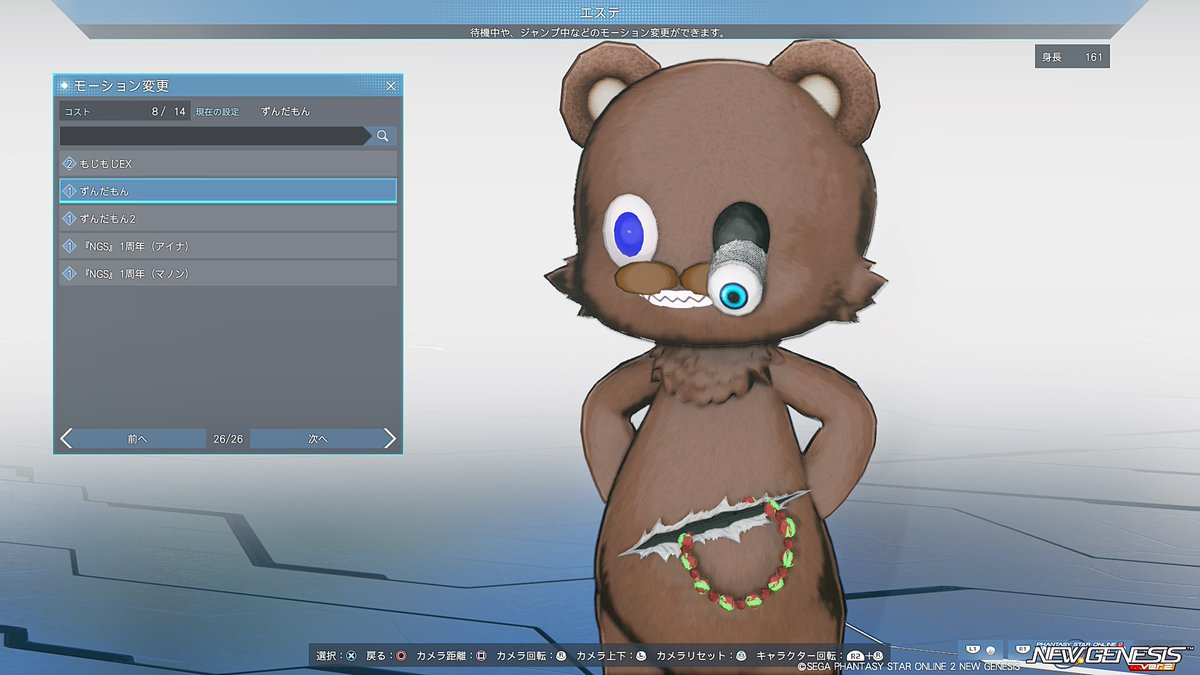Click the cost-2 diamond icon on もじもじEX

70,163
